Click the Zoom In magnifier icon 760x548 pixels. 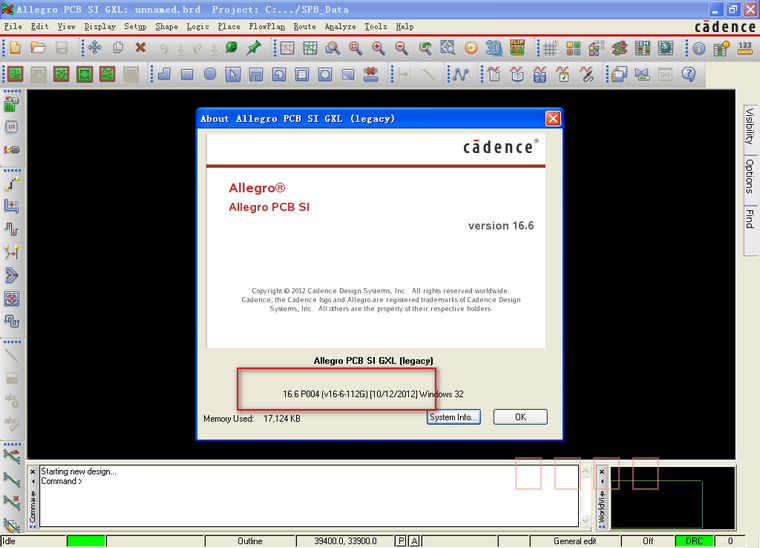[378, 47]
